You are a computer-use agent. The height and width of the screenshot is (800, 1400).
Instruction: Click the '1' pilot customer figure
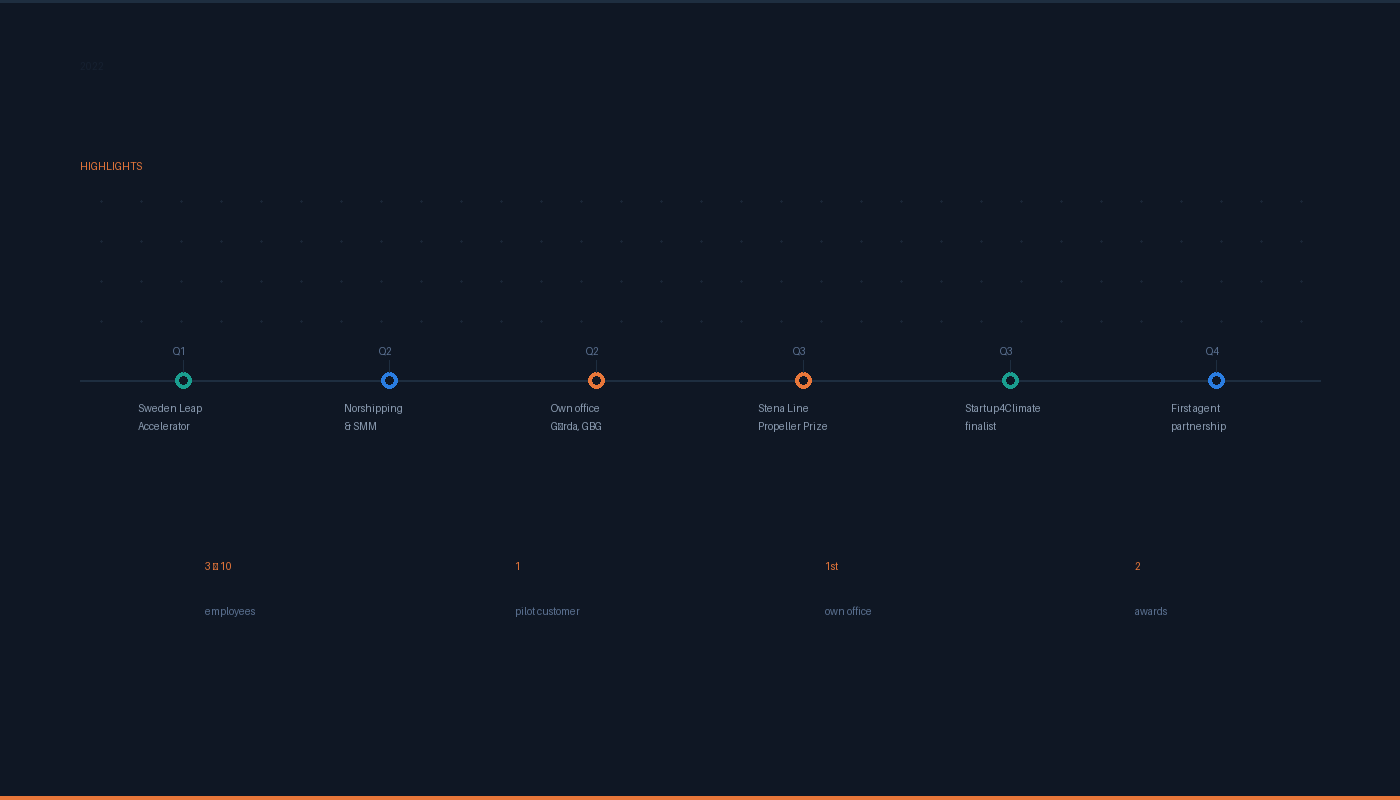[x=518, y=566]
